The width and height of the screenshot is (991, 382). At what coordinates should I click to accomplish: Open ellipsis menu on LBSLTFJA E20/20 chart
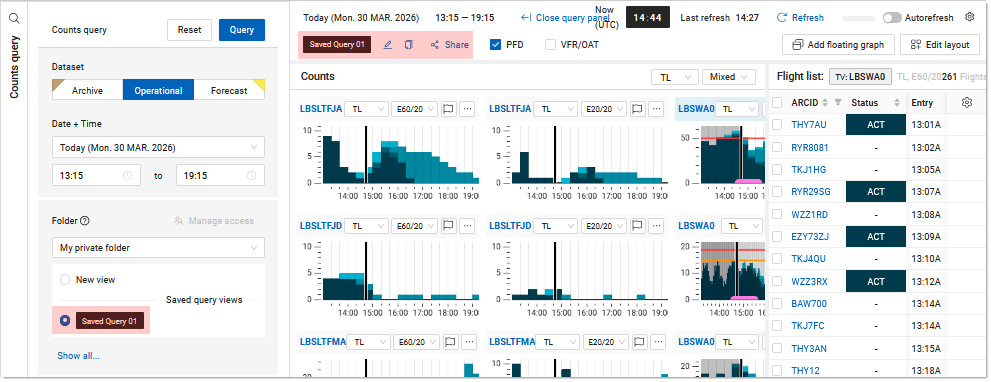coord(657,109)
